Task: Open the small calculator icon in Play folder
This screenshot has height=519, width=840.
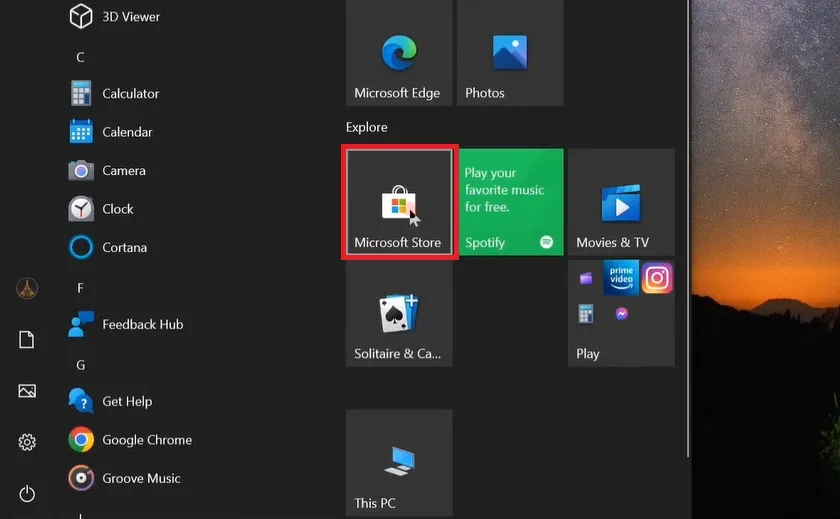Action: (586, 314)
